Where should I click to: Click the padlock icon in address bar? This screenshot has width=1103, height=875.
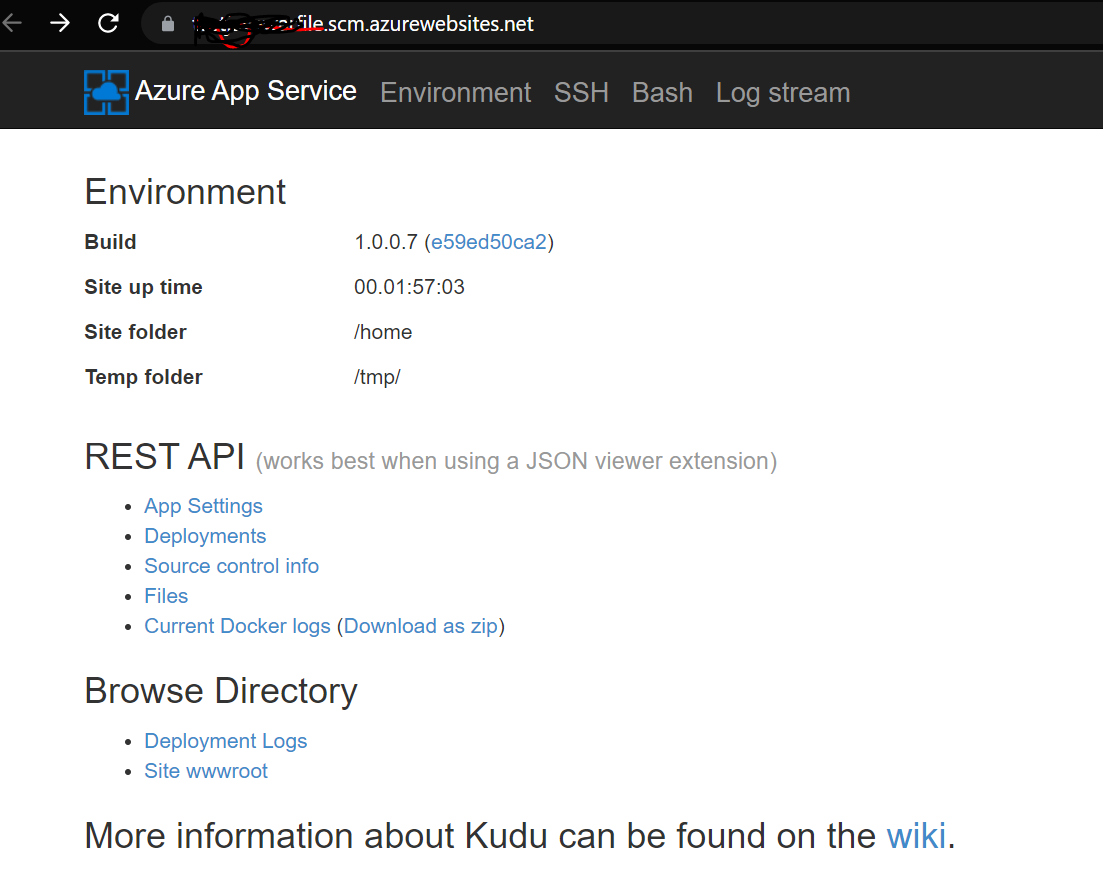(167, 24)
